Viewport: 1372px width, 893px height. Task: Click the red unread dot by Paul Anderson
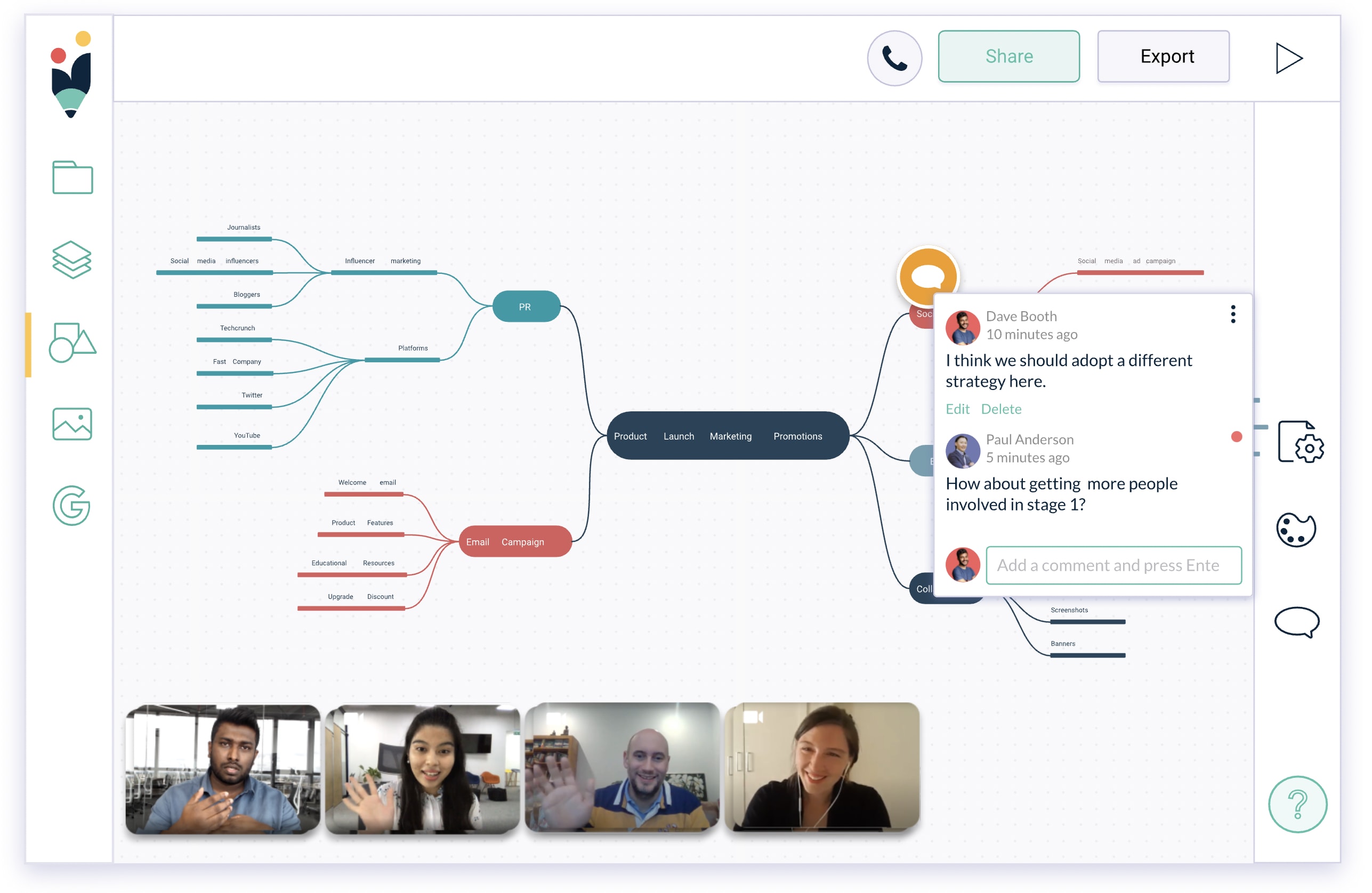tap(1237, 437)
